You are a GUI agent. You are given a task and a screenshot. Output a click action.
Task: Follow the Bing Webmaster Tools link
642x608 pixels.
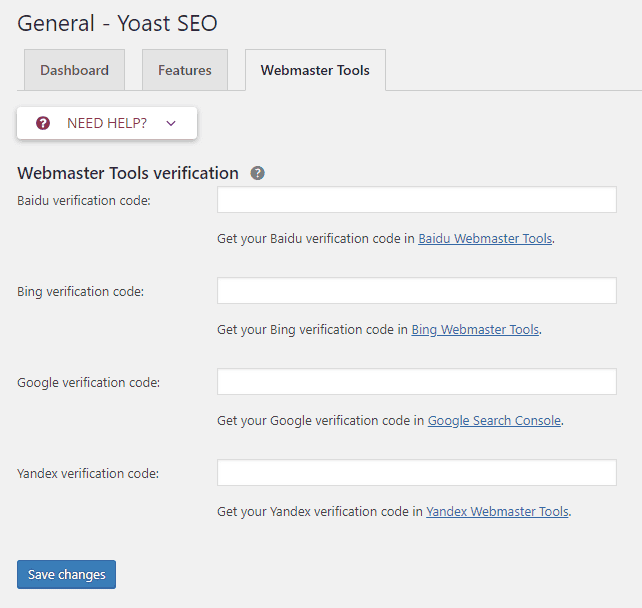[475, 329]
